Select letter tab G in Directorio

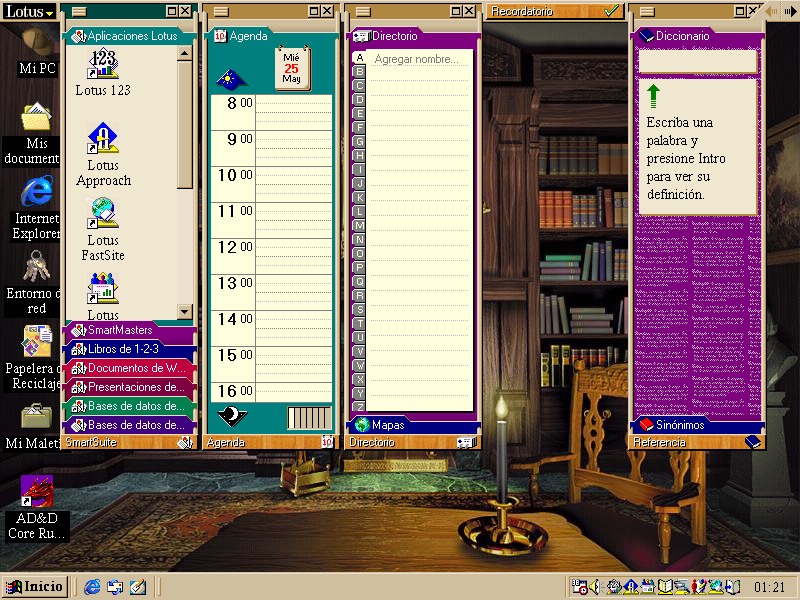tap(359, 141)
